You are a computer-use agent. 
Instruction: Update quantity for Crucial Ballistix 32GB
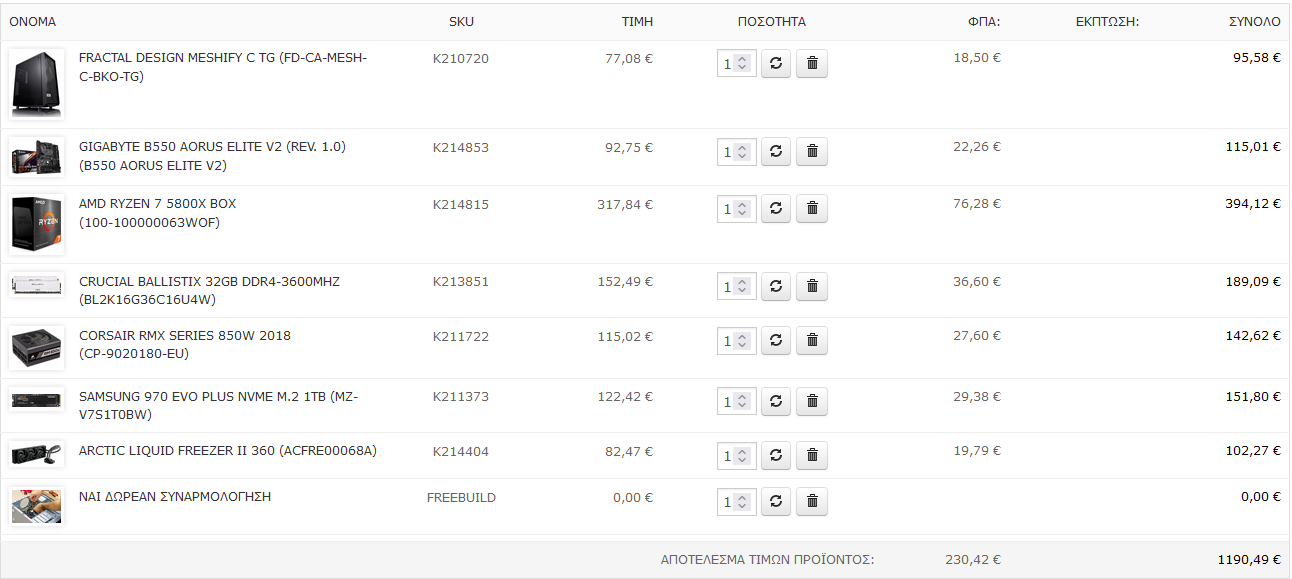pos(775,287)
